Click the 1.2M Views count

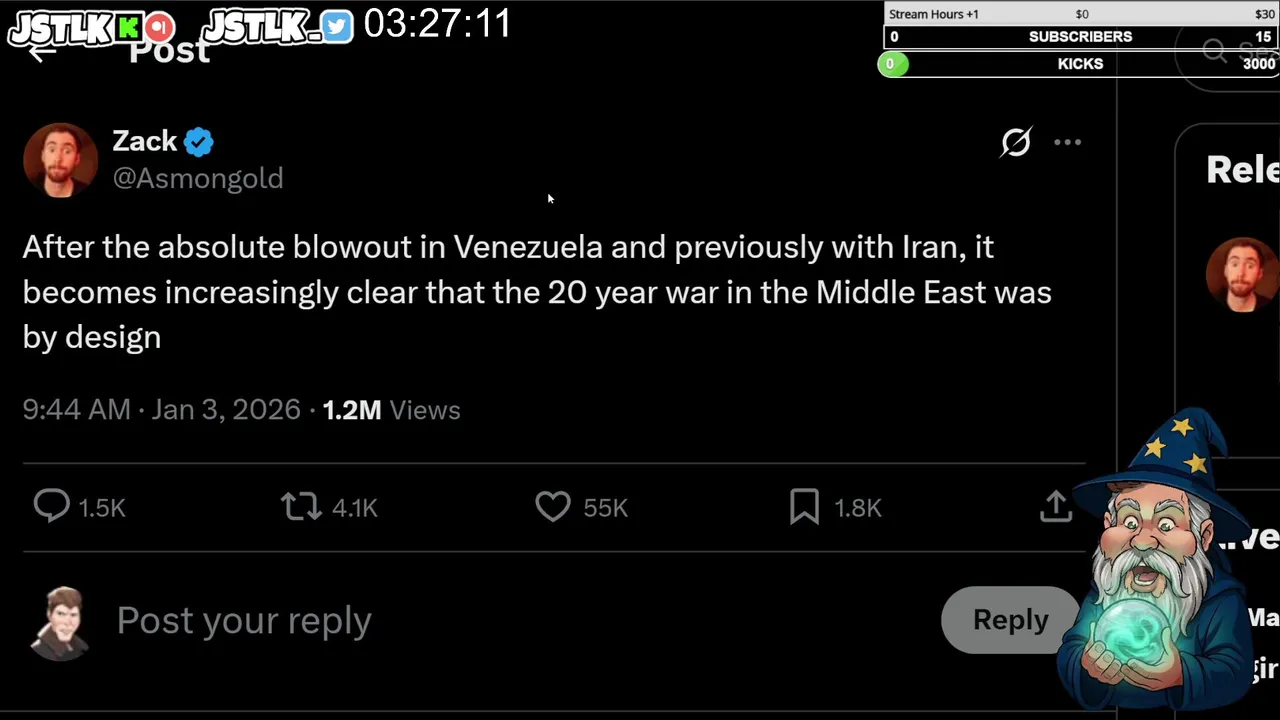coord(391,410)
